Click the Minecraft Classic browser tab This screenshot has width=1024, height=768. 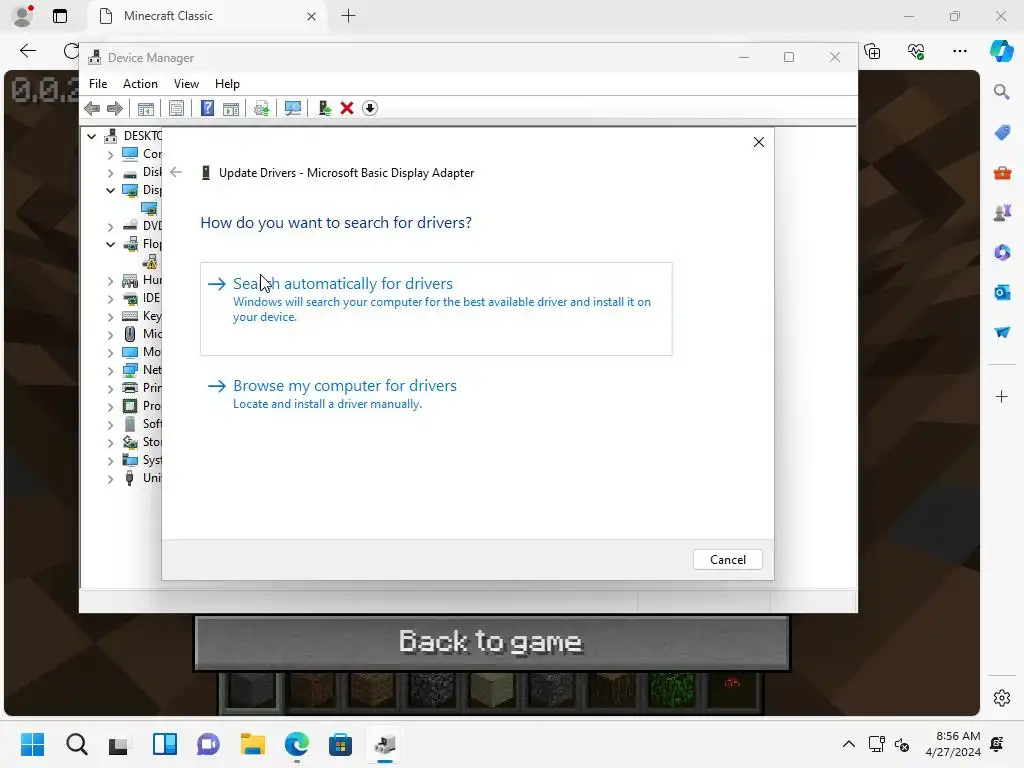click(x=208, y=16)
